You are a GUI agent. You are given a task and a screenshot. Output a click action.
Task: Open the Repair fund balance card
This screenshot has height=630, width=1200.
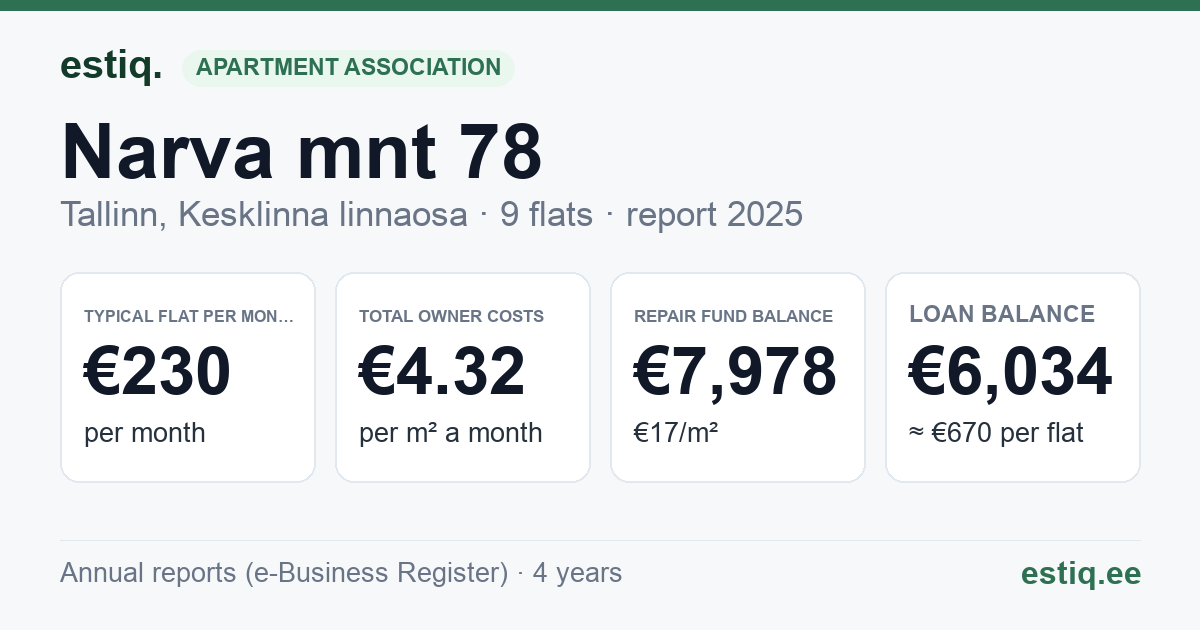click(738, 377)
